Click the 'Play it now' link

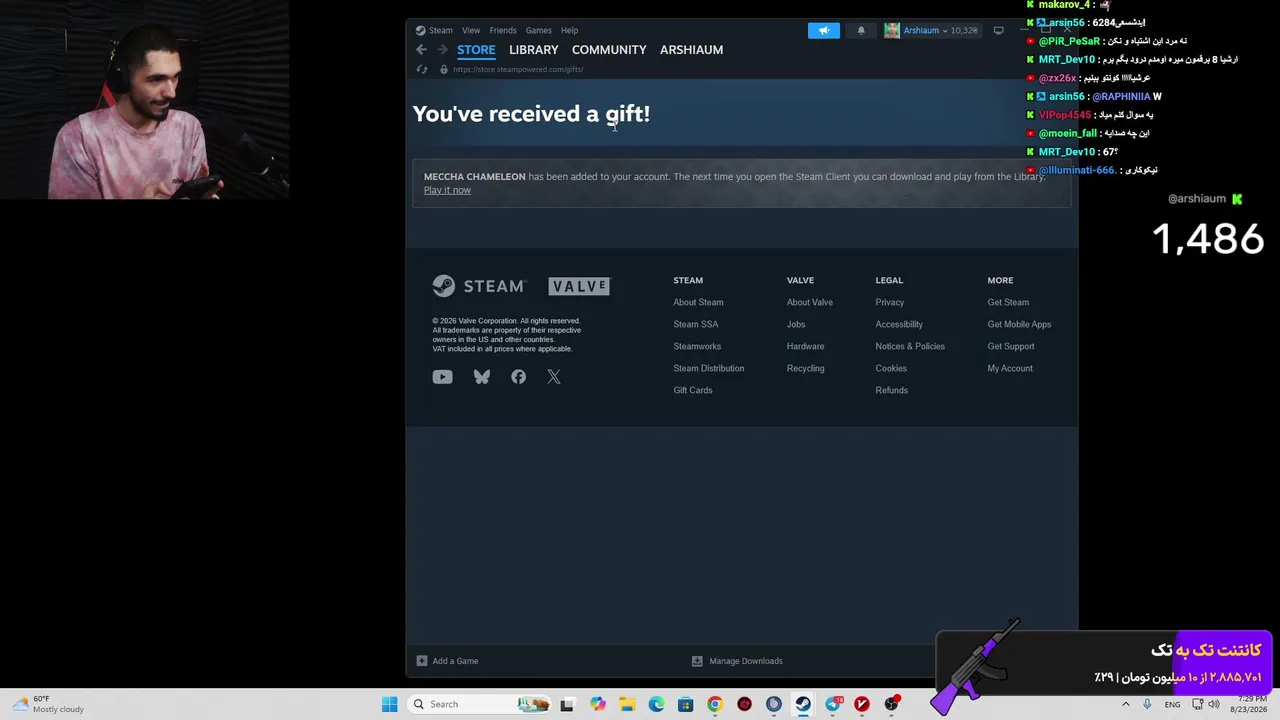pos(447,190)
